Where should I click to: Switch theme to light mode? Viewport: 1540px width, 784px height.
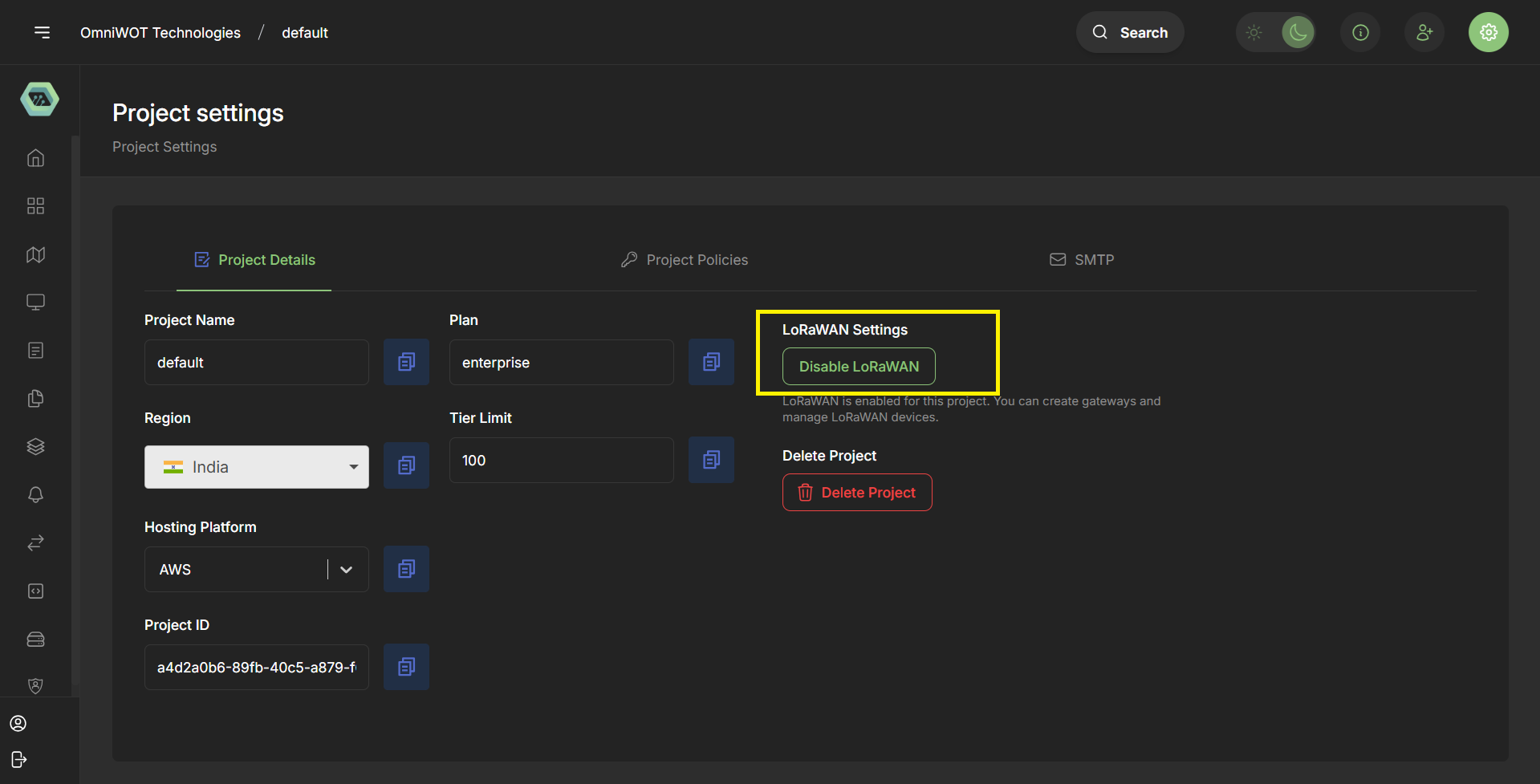[x=1254, y=32]
